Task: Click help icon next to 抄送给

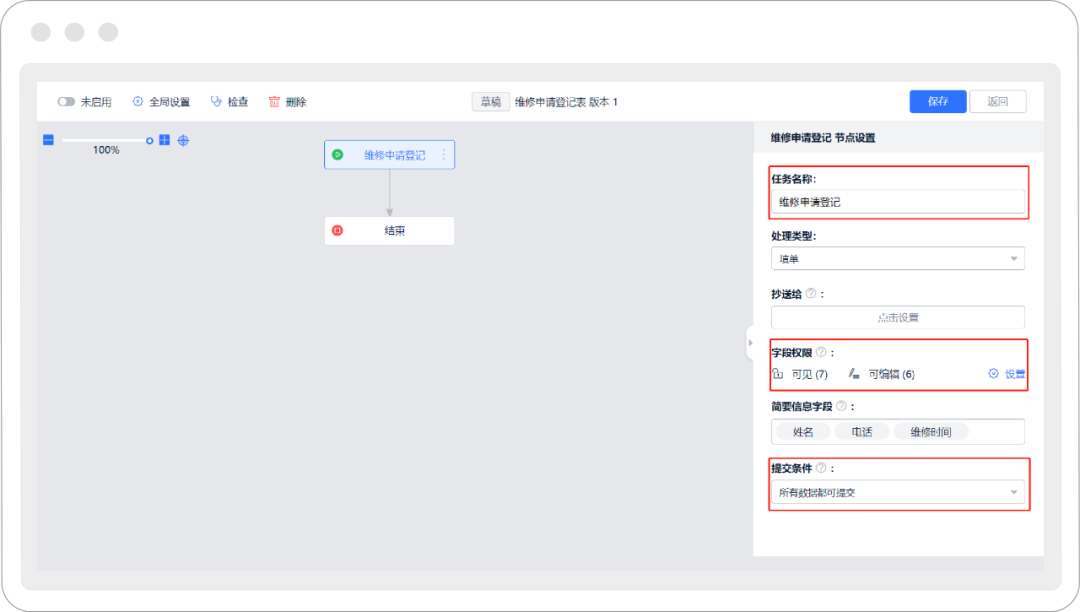Action: pos(811,294)
